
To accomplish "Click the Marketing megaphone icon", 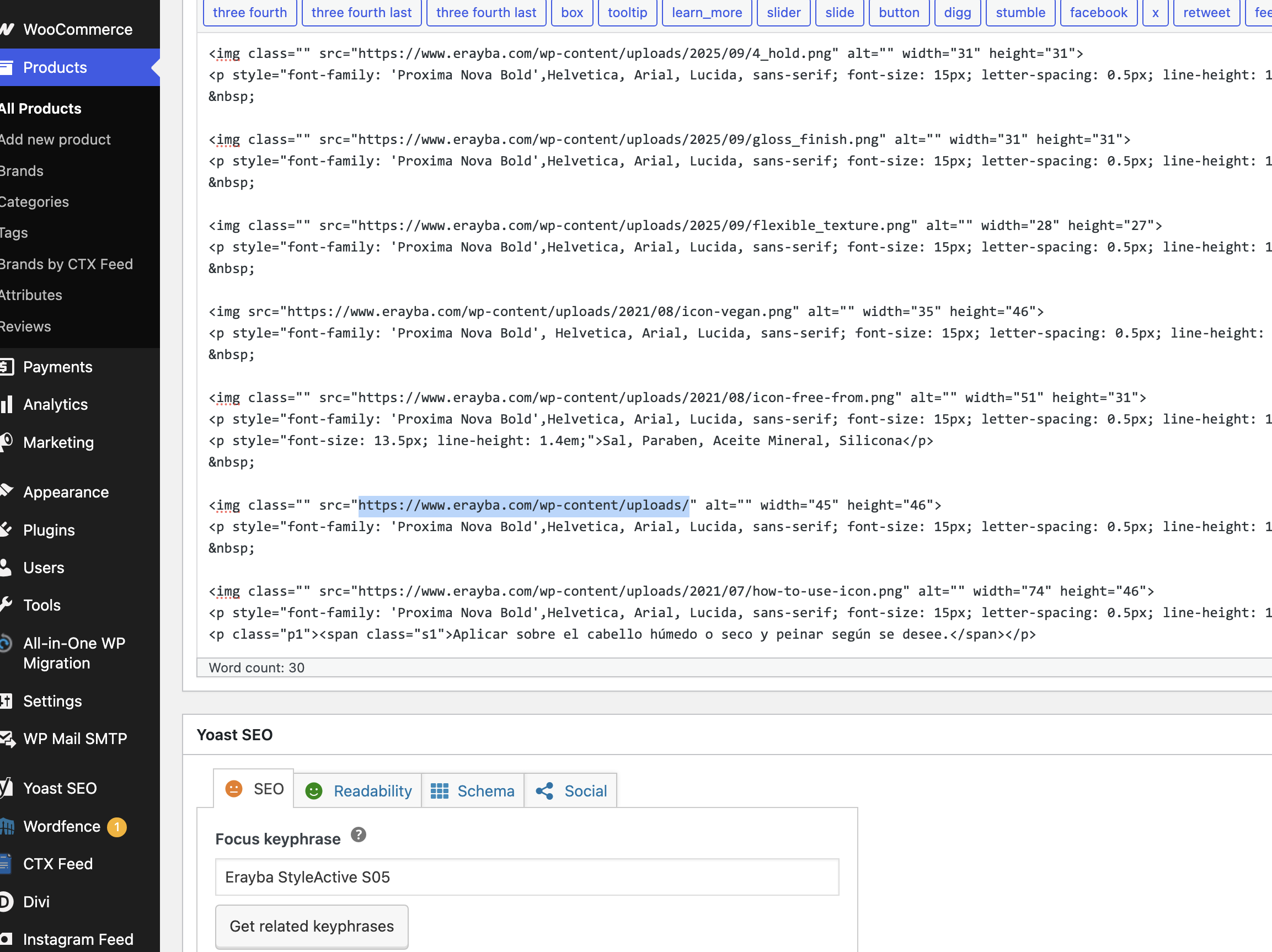I will [x=6, y=442].
